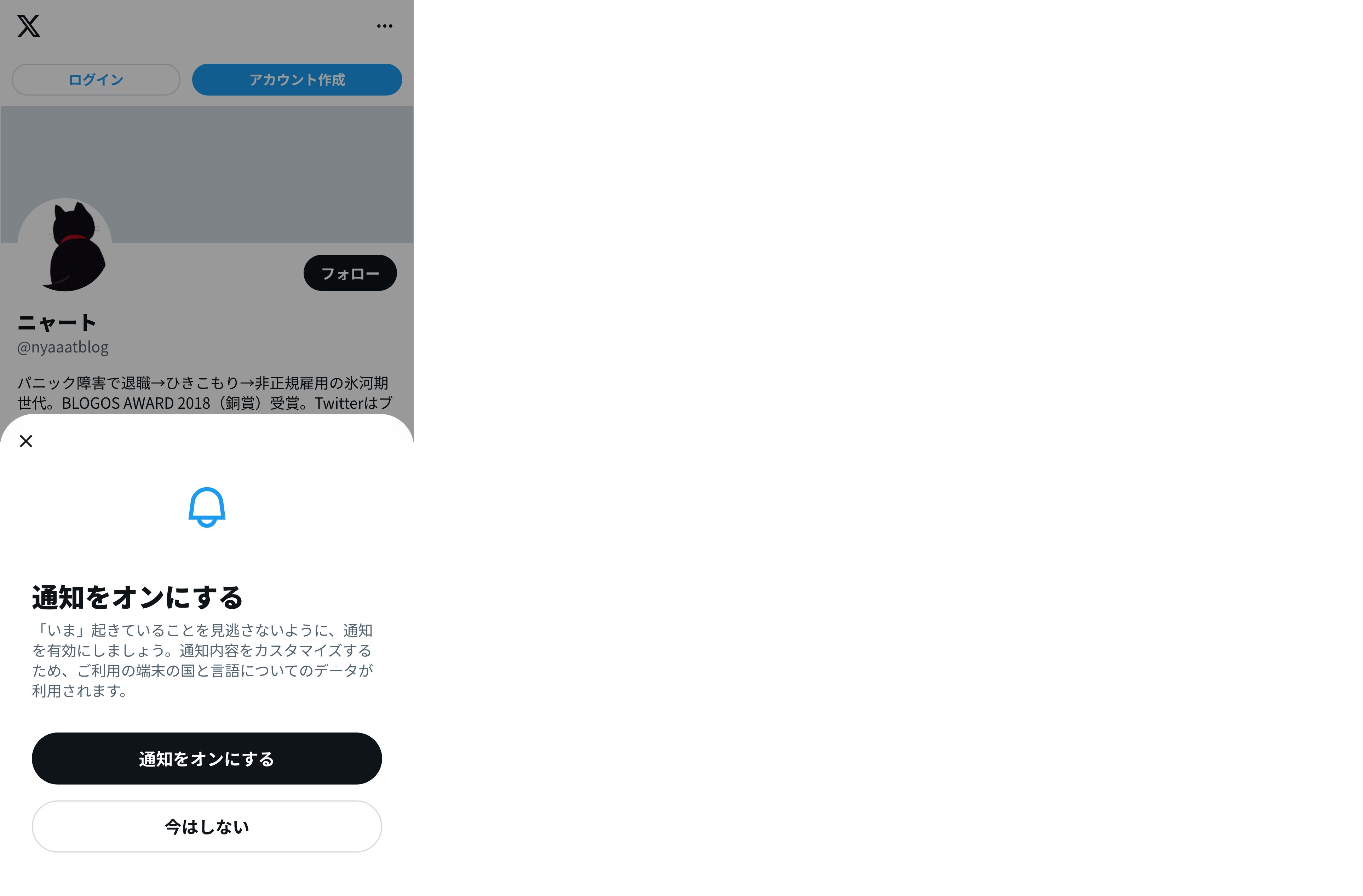This screenshot has height=896, width=1363.
Task: Click the 通知をオンにする heading text
Action: pyautogui.click(x=137, y=598)
